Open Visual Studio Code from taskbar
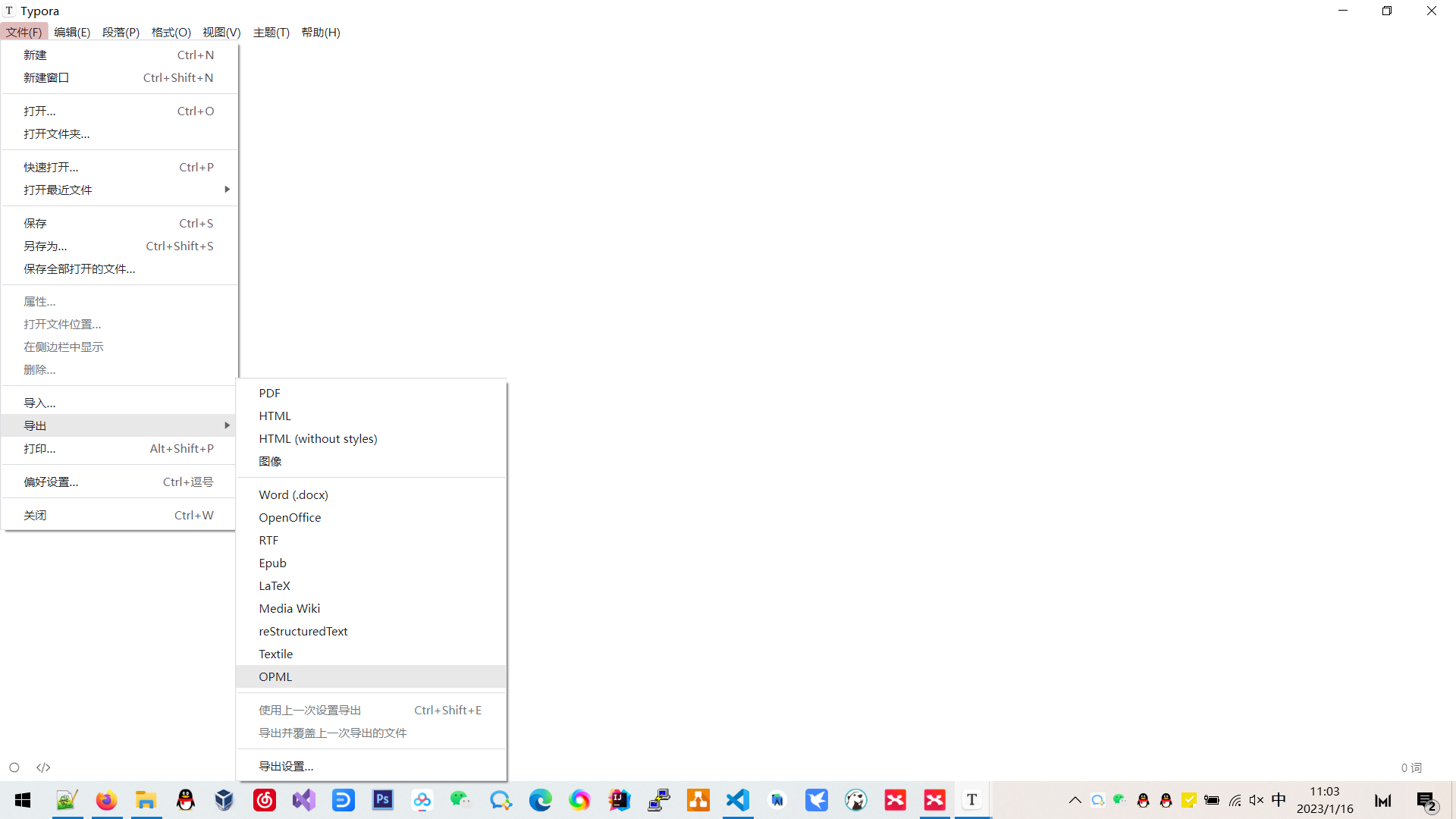 [738, 800]
